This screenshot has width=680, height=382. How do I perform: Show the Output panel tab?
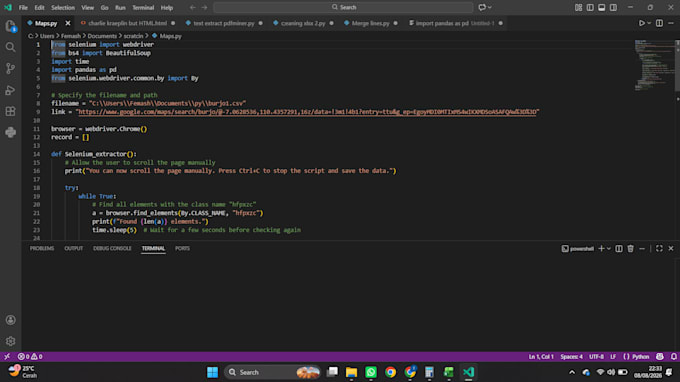coord(74,248)
